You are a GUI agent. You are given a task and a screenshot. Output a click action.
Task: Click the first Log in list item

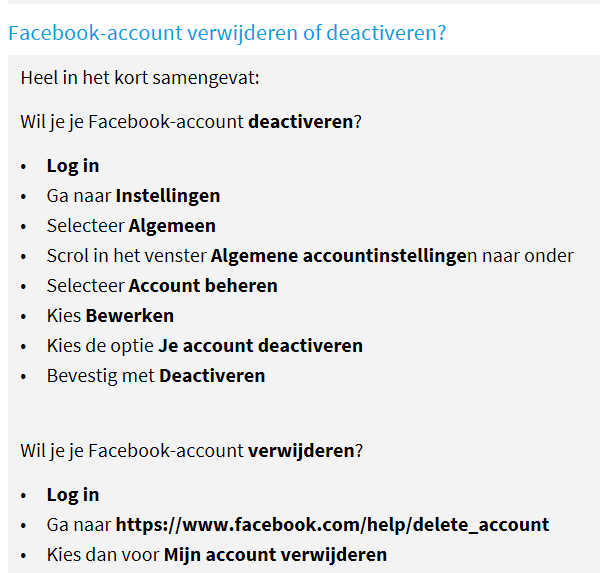[73, 166]
